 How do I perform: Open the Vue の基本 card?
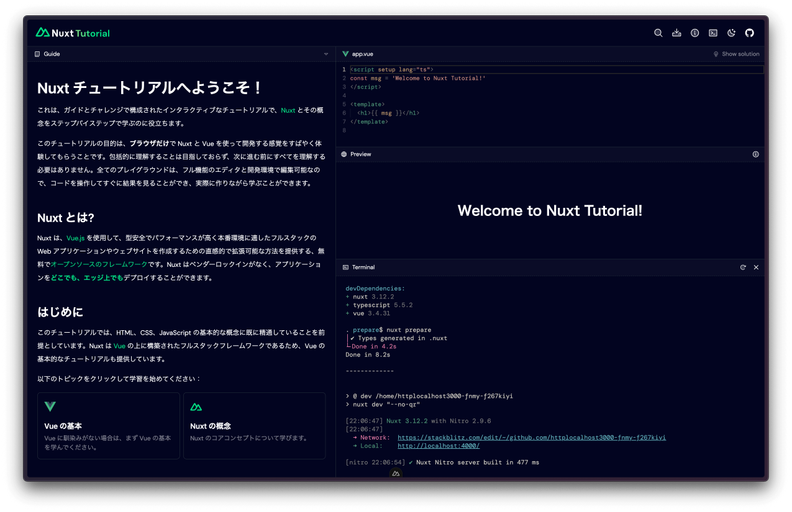108,426
